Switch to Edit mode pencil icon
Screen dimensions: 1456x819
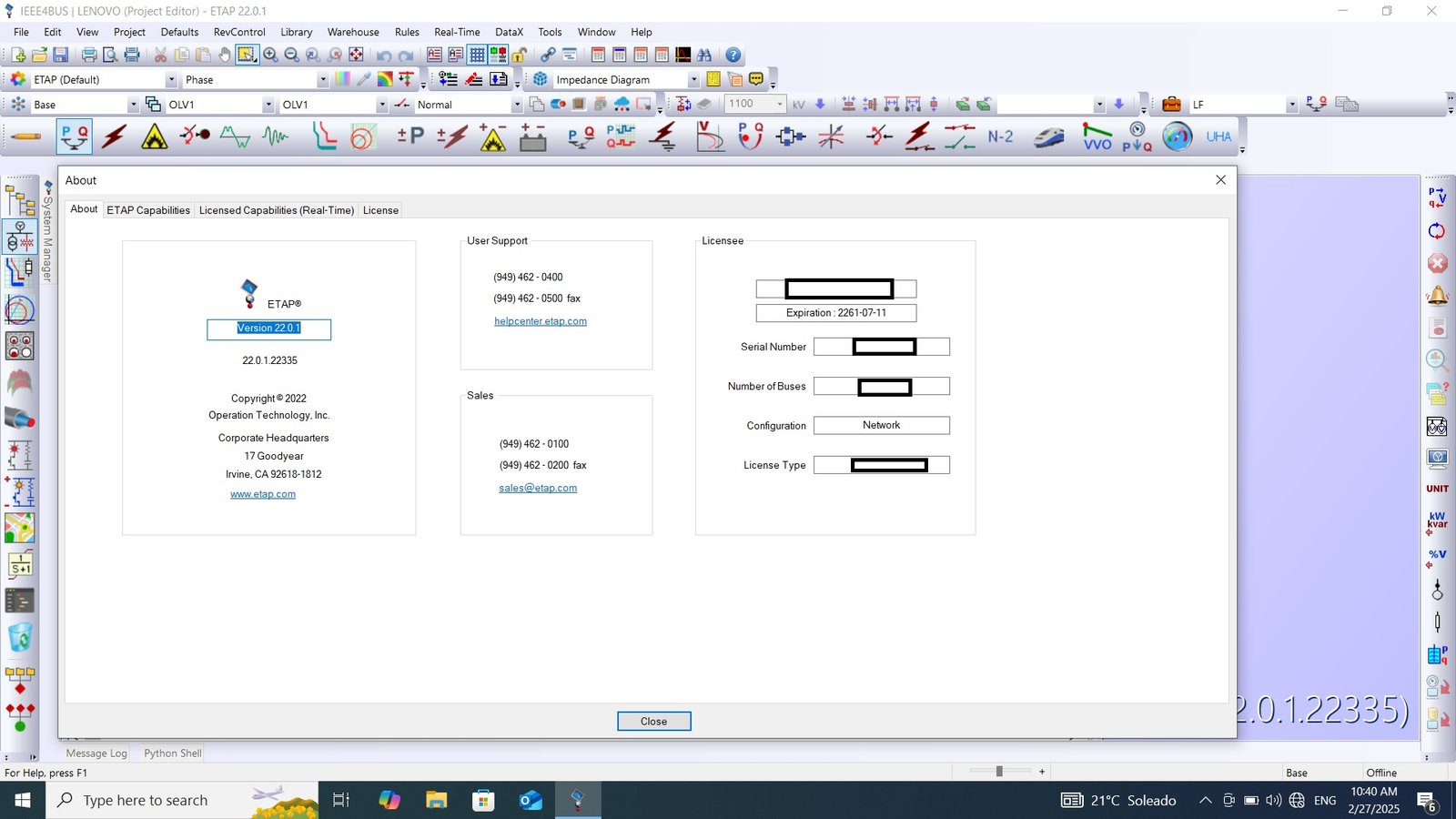point(25,137)
